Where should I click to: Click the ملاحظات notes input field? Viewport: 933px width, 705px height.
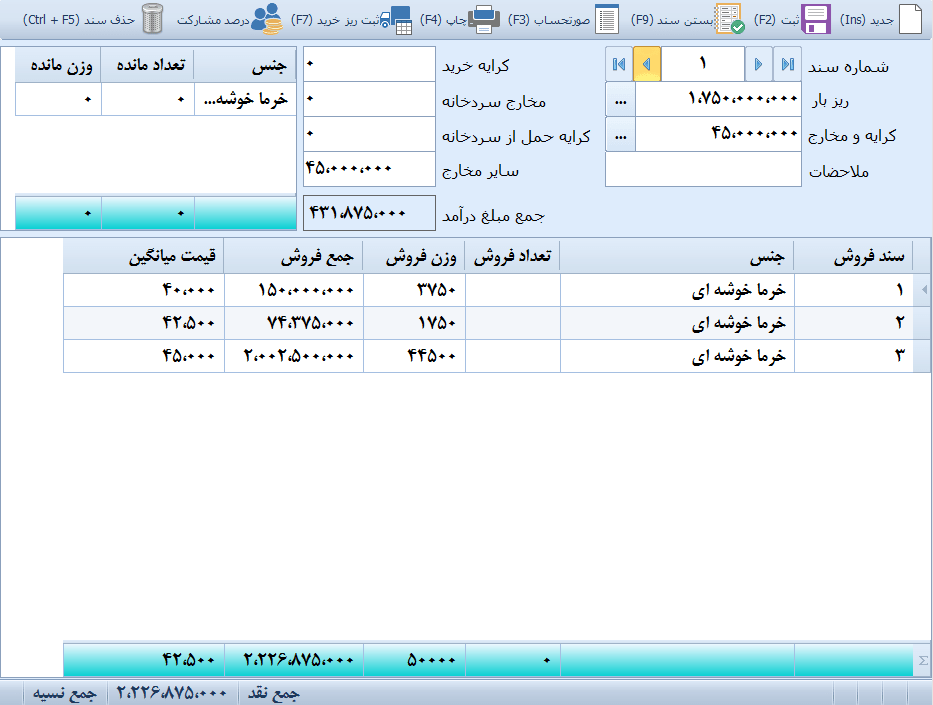point(703,170)
